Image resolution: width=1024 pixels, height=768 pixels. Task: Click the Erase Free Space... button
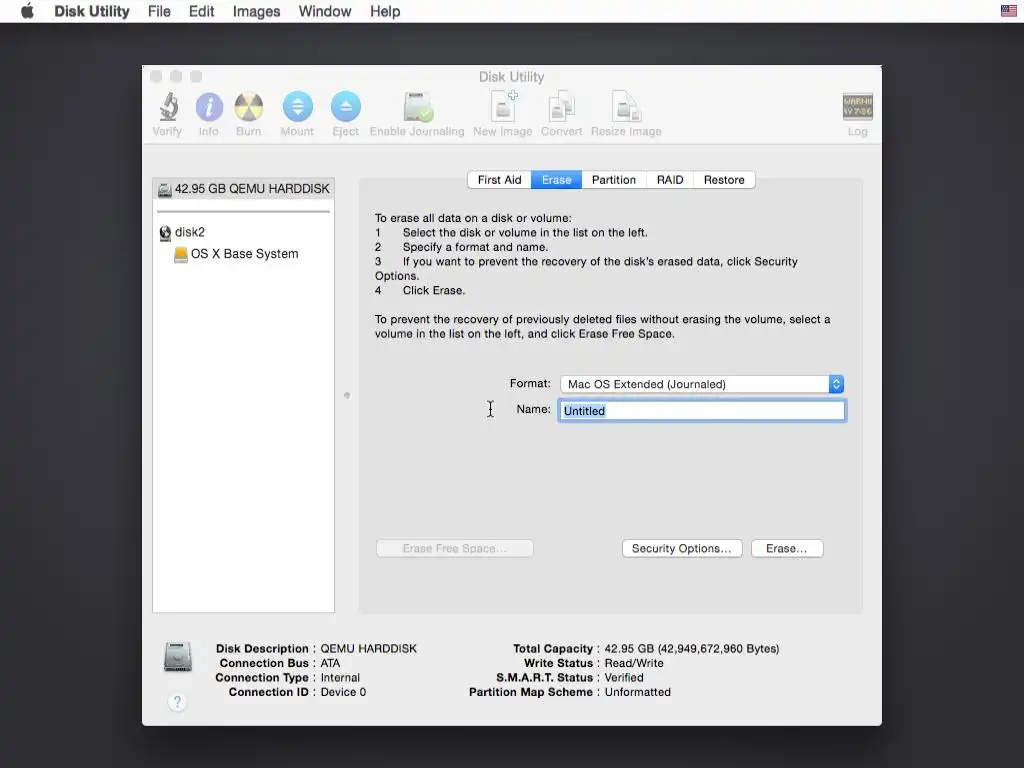[x=455, y=549]
